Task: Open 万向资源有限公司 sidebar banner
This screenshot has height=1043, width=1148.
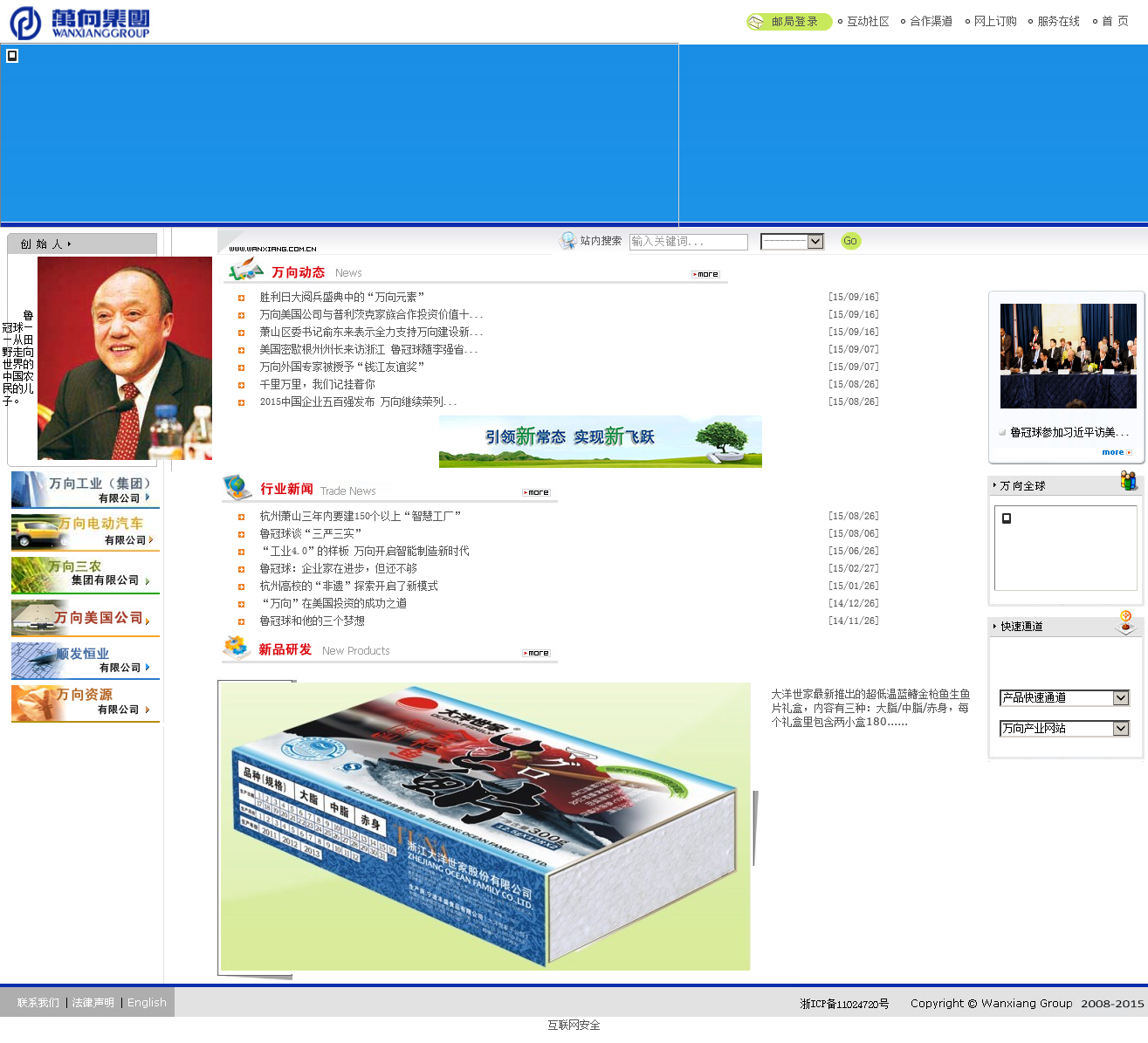Action: click(85, 703)
